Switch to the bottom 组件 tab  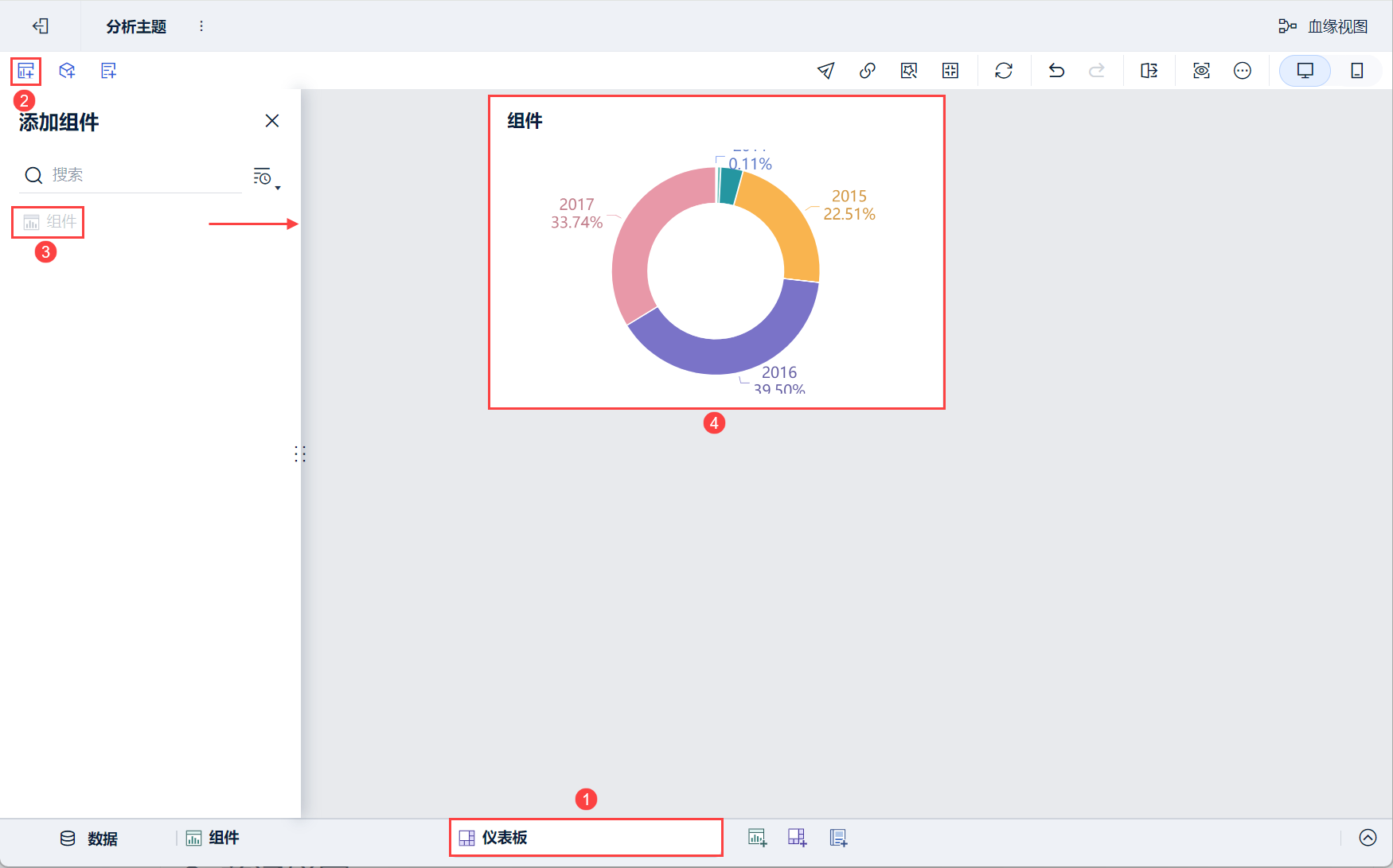click(213, 838)
